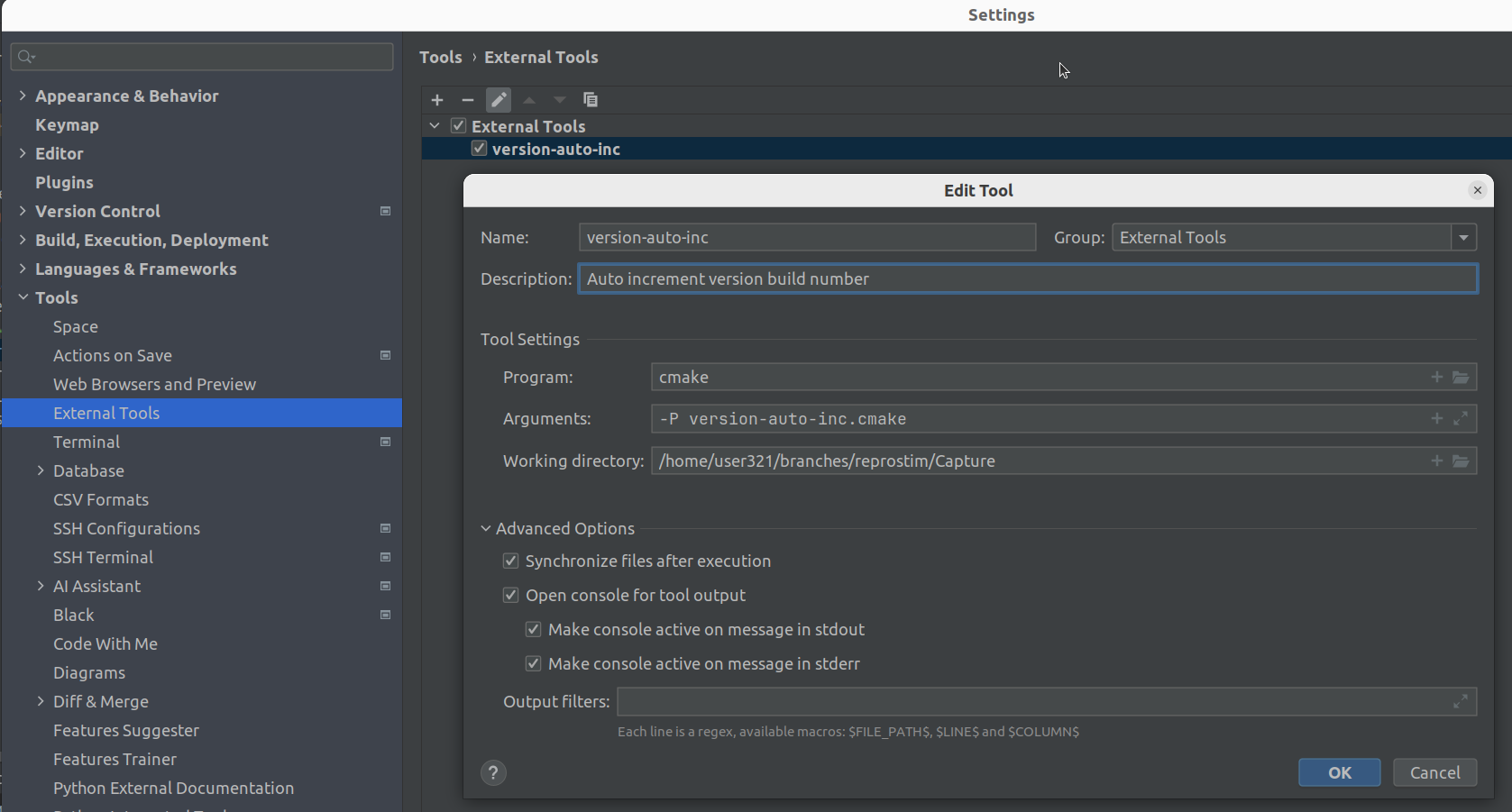The image size is (1512, 812).
Task: Select version-auto-inc row in tools list
Action: point(967,149)
